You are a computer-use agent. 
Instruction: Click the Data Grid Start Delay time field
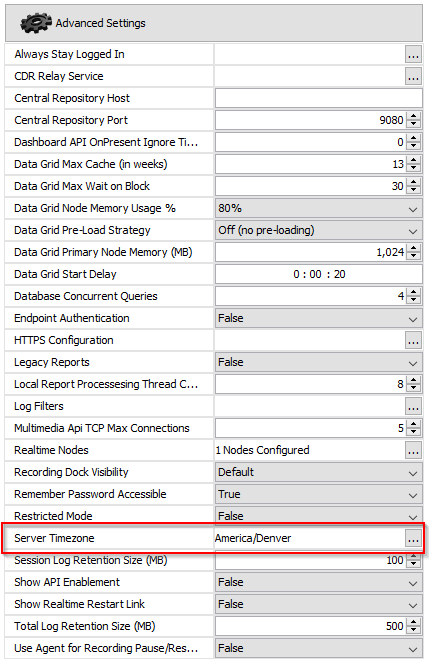point(319,274)
